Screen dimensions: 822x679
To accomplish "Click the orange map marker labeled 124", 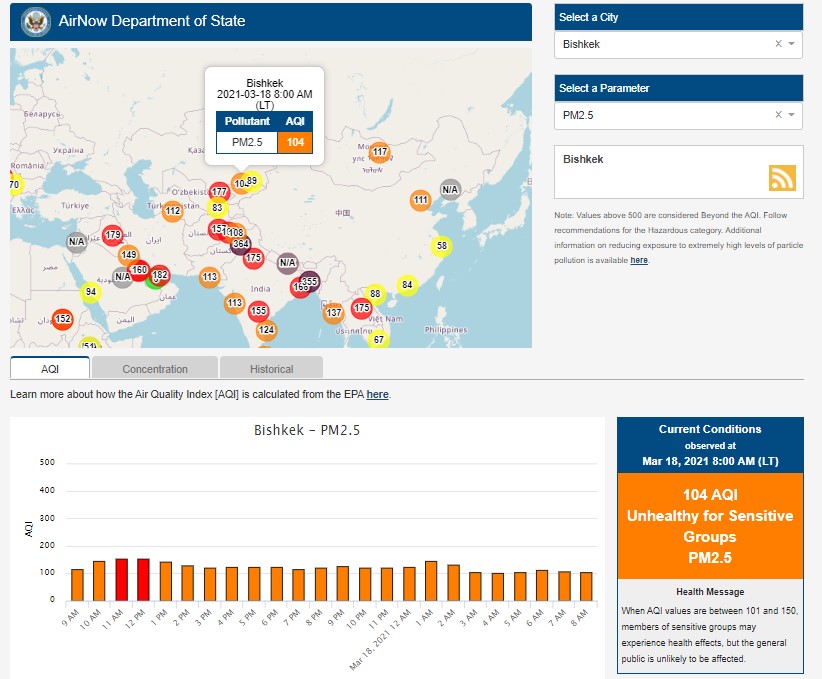I will coord(266,330).
